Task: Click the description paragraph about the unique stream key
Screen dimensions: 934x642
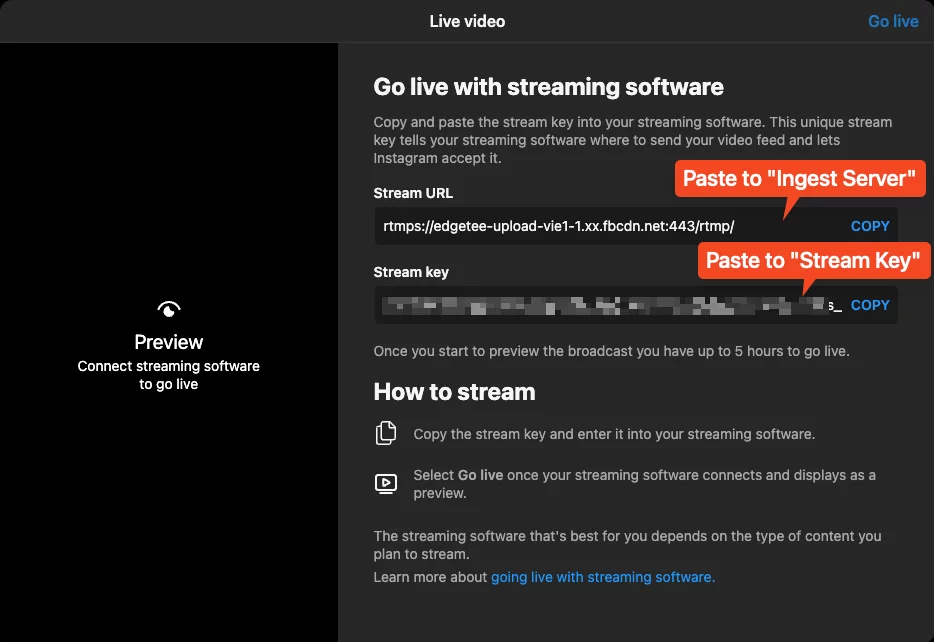Action: (633, 140)
